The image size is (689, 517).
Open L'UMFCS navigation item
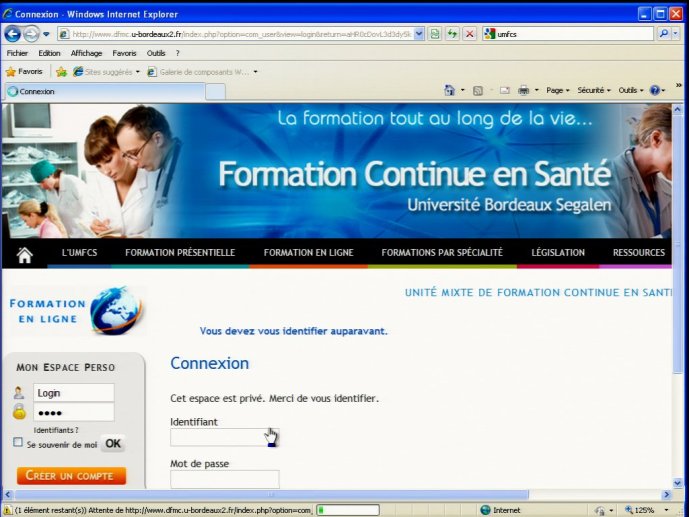pos(80,253)
